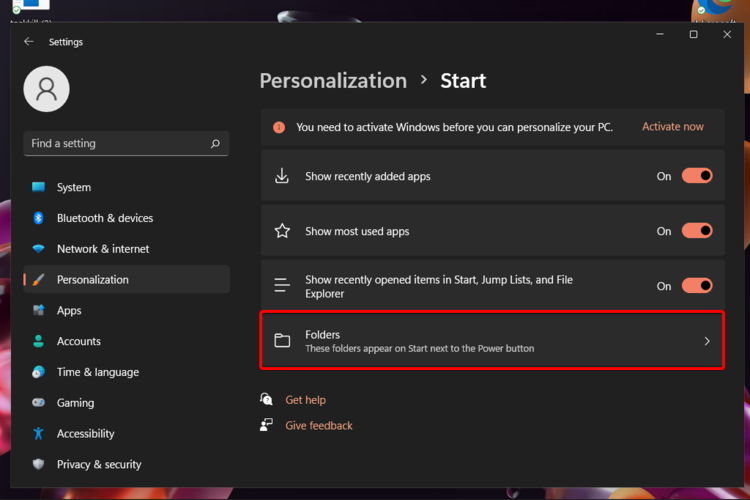The image size is (750, 500).
Task: Open Privacy & security section
Action: pos(98,465)
